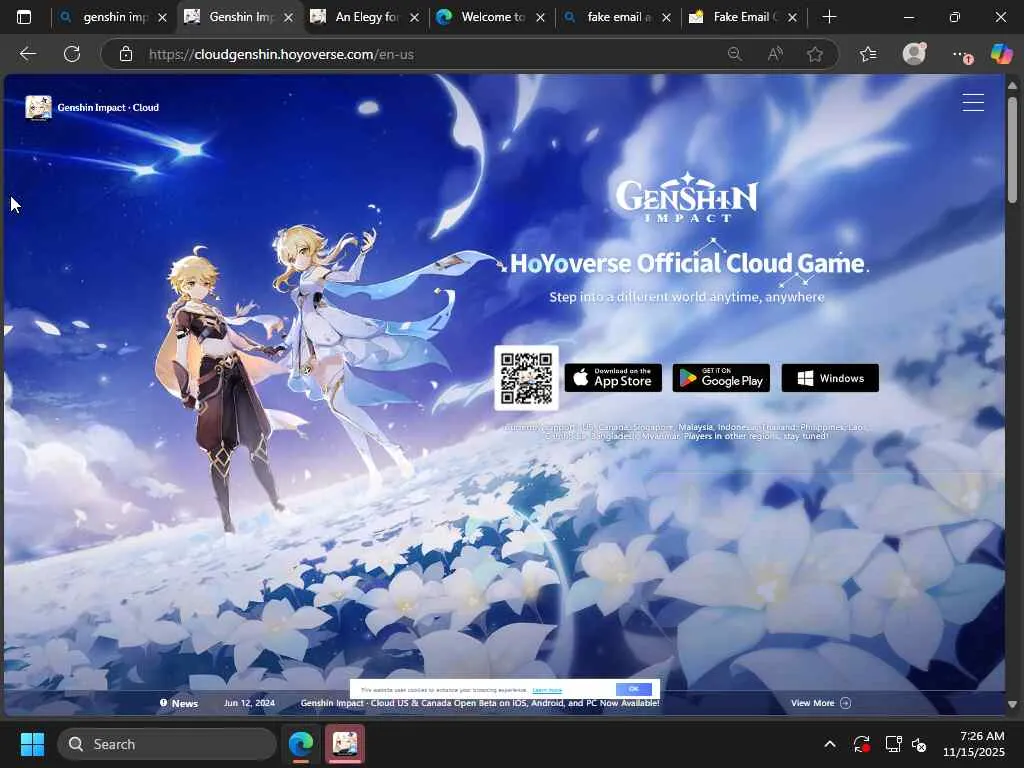Refresh the Genshin Impact Cloud page
Viewport: 1024px width, 768px height.
(x=72, y=54)
